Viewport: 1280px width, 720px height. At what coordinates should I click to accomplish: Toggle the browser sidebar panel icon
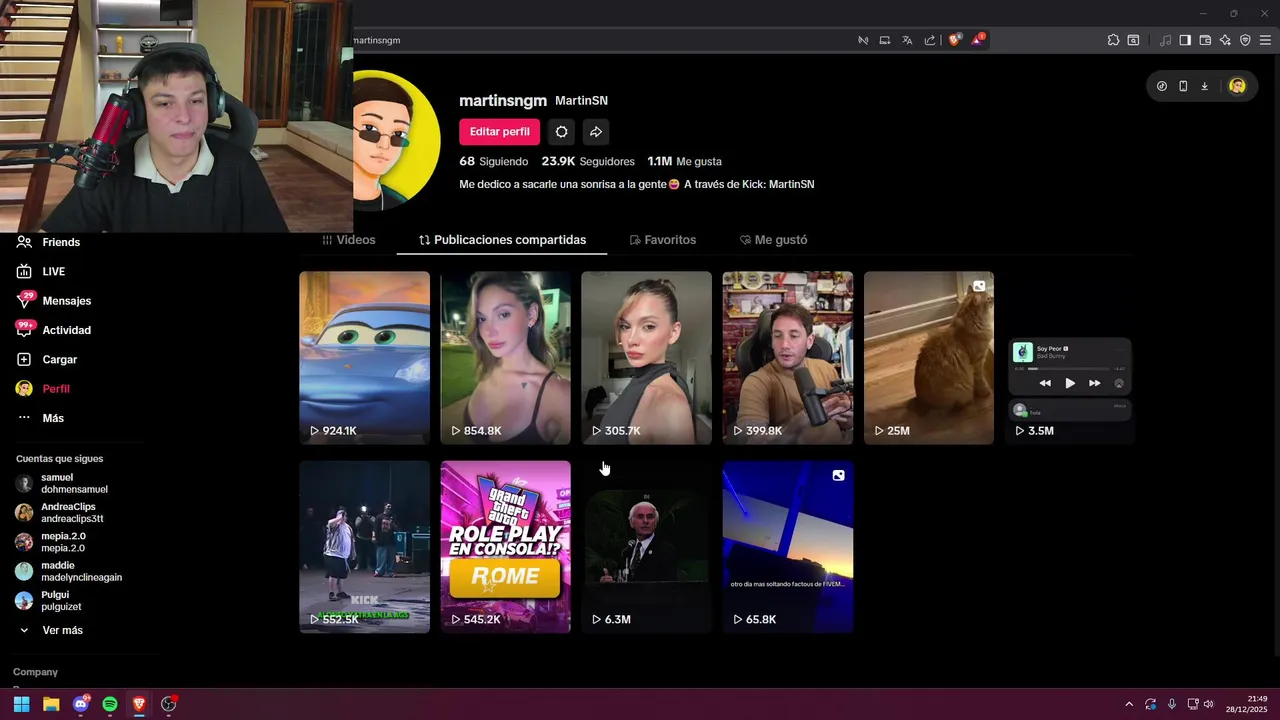pos(1185,40)
